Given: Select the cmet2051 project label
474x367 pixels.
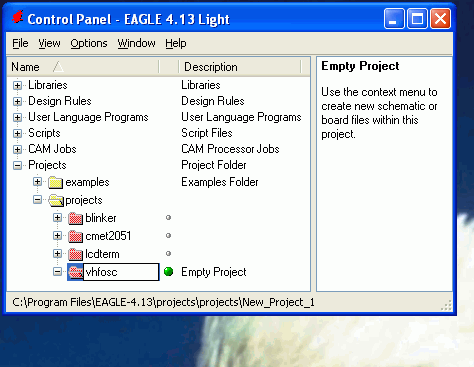Looking at the screenshot, I should point(108,236).
